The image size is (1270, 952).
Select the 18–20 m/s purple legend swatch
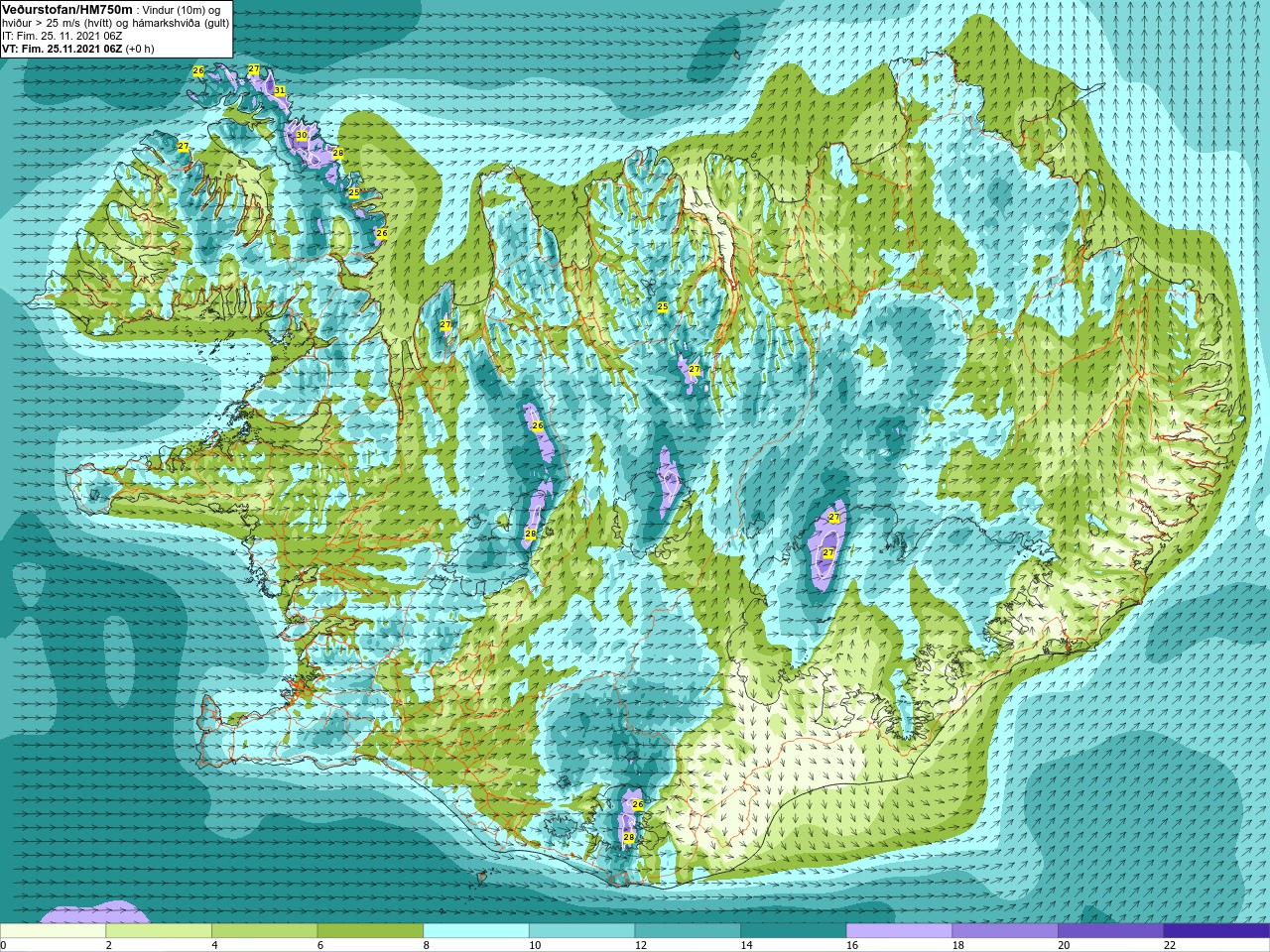pos(1005,931)
